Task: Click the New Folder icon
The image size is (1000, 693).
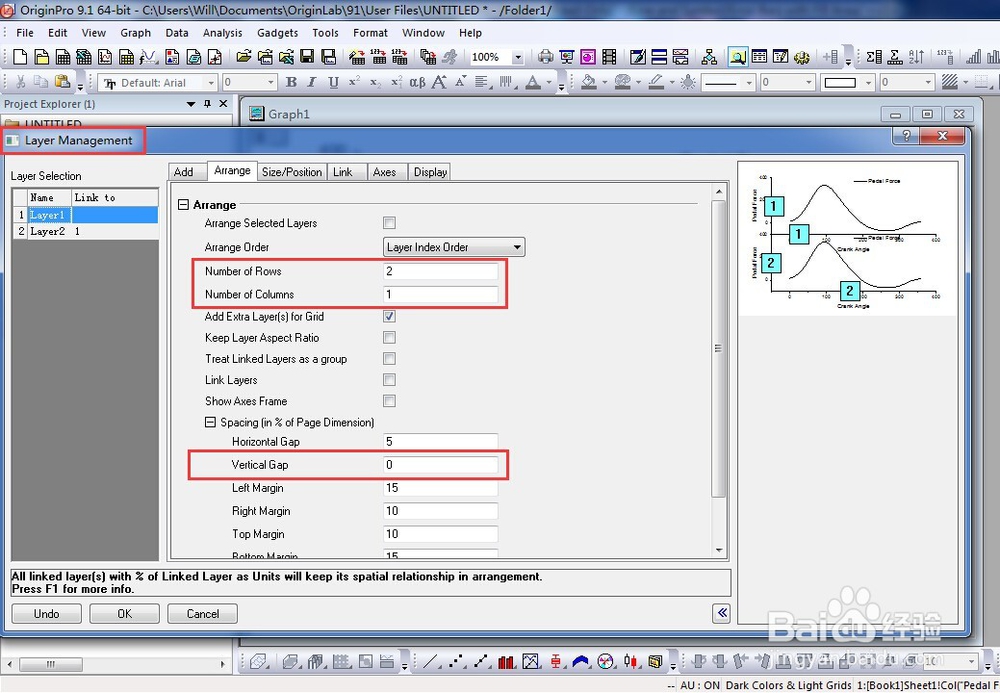Action: (41, 57)
